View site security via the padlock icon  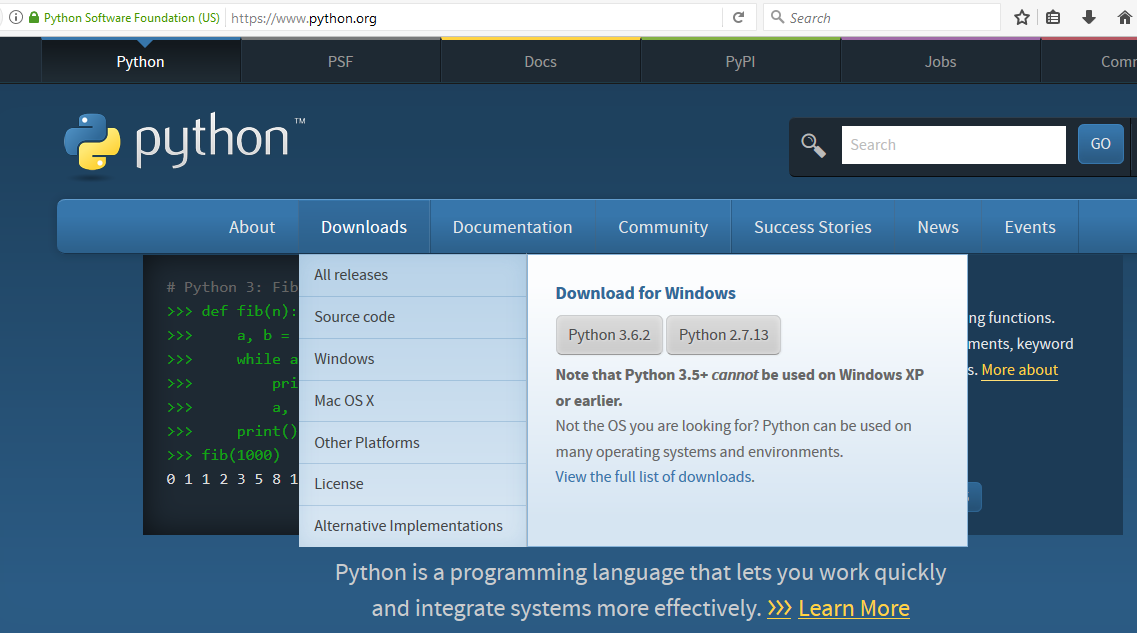(35, 17)
